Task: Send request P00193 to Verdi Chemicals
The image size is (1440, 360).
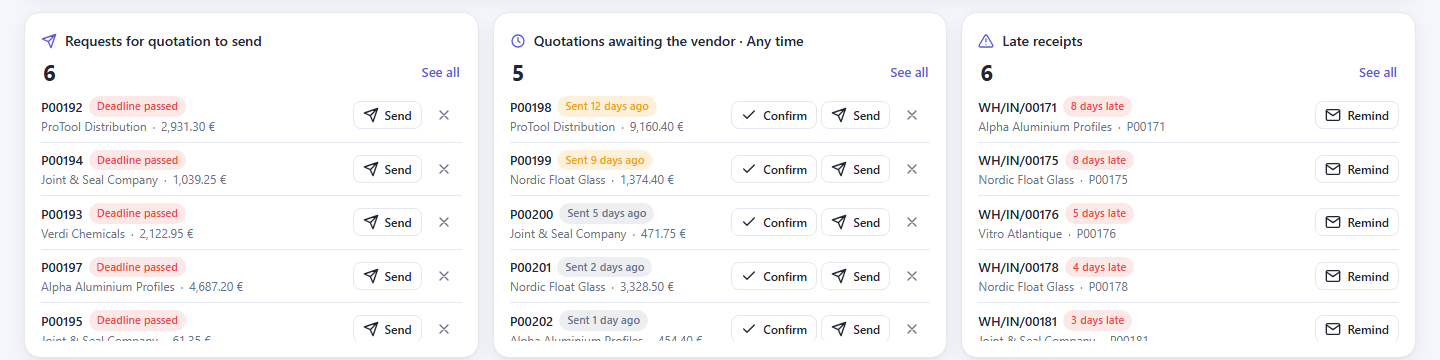Action: [387, 222]
